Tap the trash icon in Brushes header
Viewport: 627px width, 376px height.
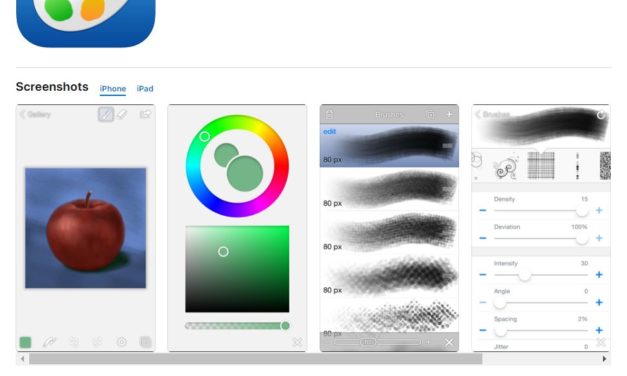click(329, 115)
